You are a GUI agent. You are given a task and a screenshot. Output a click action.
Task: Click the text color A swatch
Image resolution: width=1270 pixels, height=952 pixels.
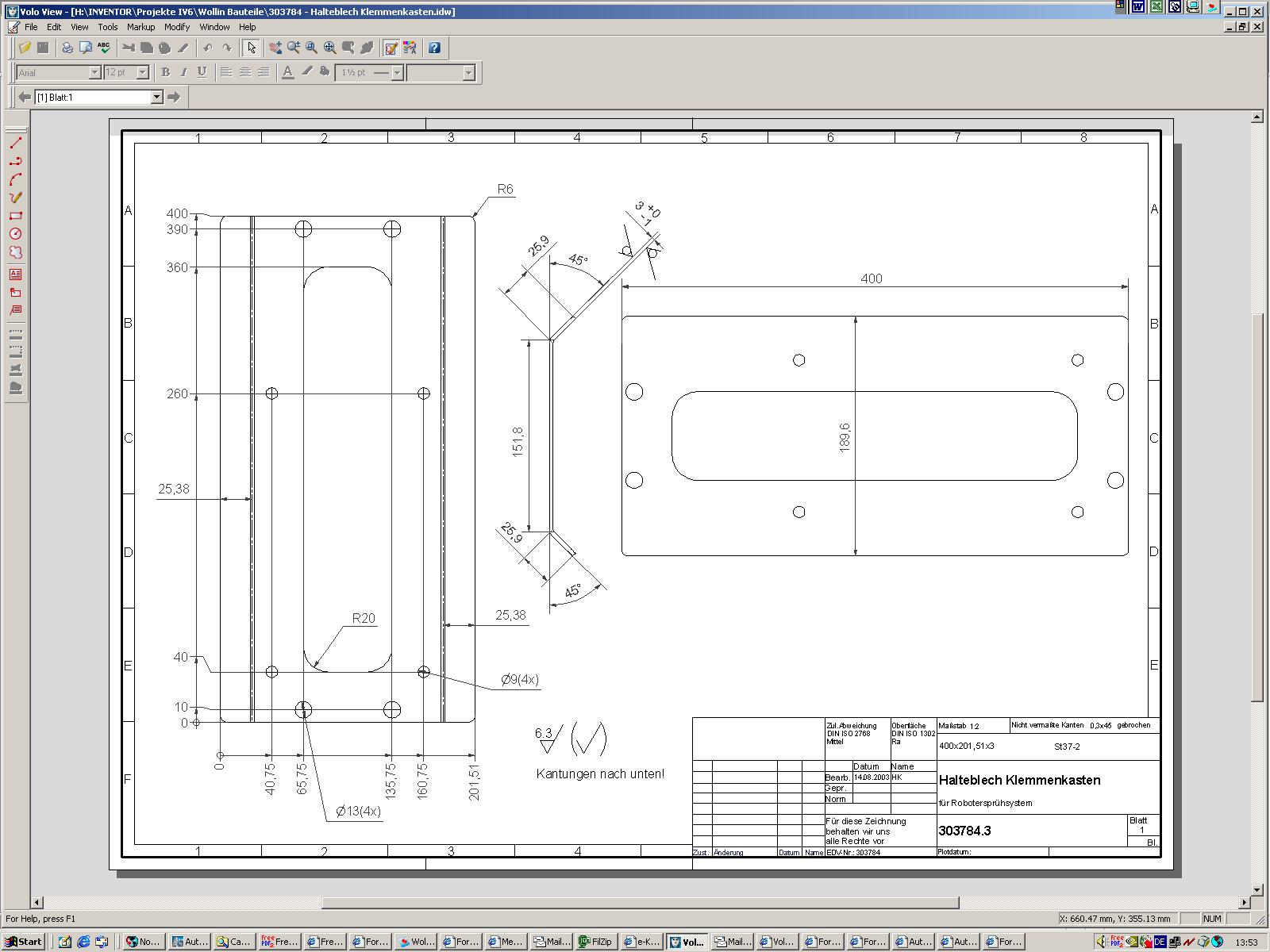[x=287, y=72]
